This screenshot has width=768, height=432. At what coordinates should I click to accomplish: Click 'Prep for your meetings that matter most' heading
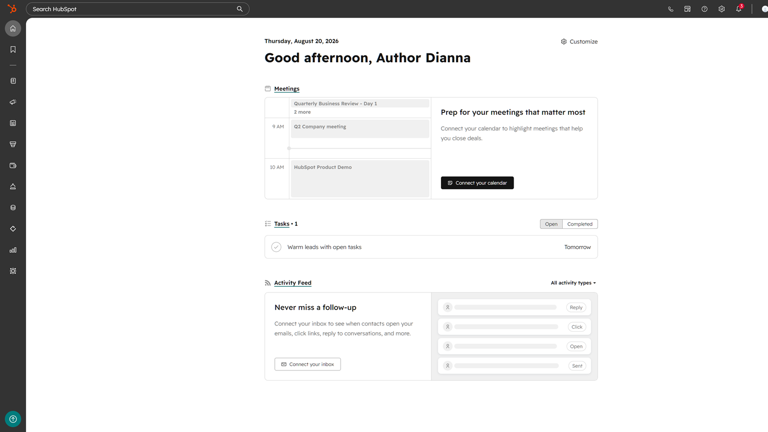tap(513, 112)
